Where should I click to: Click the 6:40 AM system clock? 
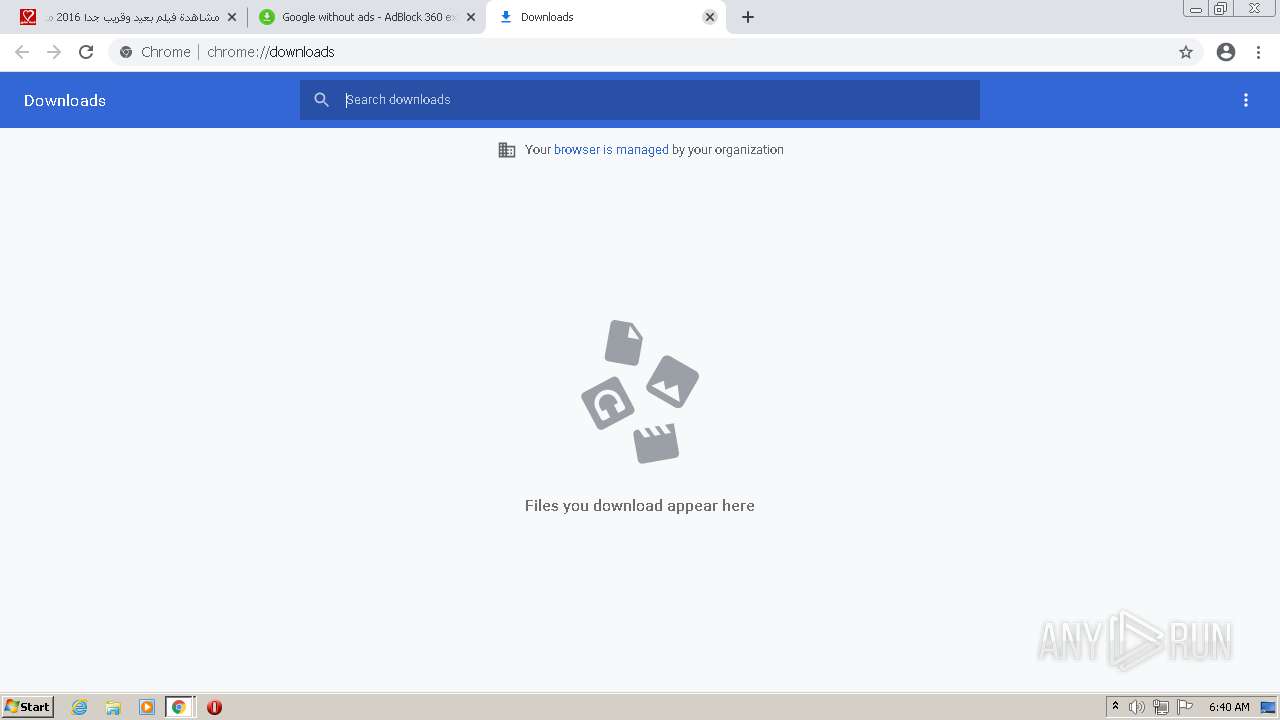click(1229, 707)
